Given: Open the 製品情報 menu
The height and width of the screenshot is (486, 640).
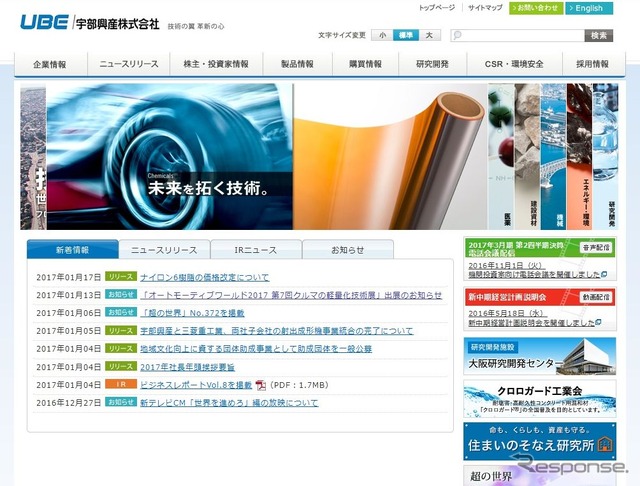Looking at the screenshot, I should click(298, 64).
